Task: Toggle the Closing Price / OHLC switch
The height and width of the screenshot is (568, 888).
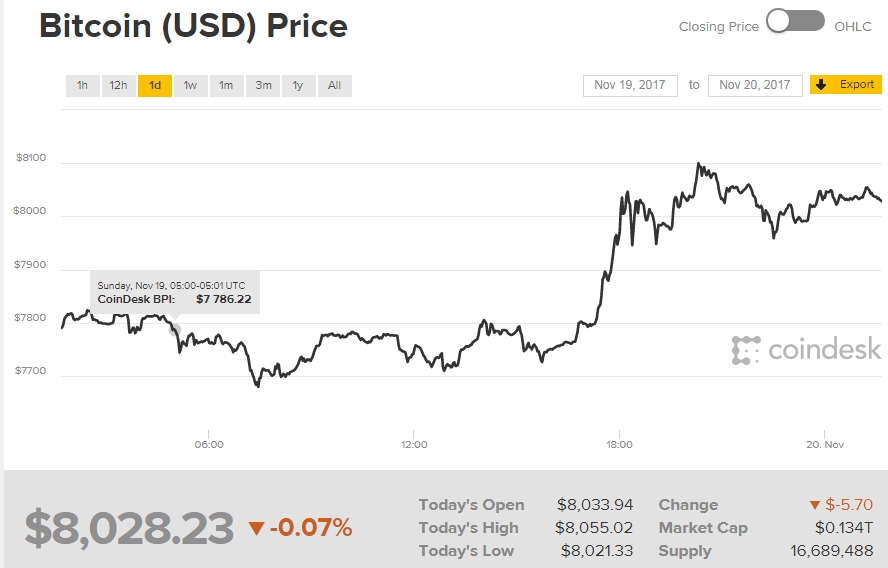Action: click(x=795, y=21)
